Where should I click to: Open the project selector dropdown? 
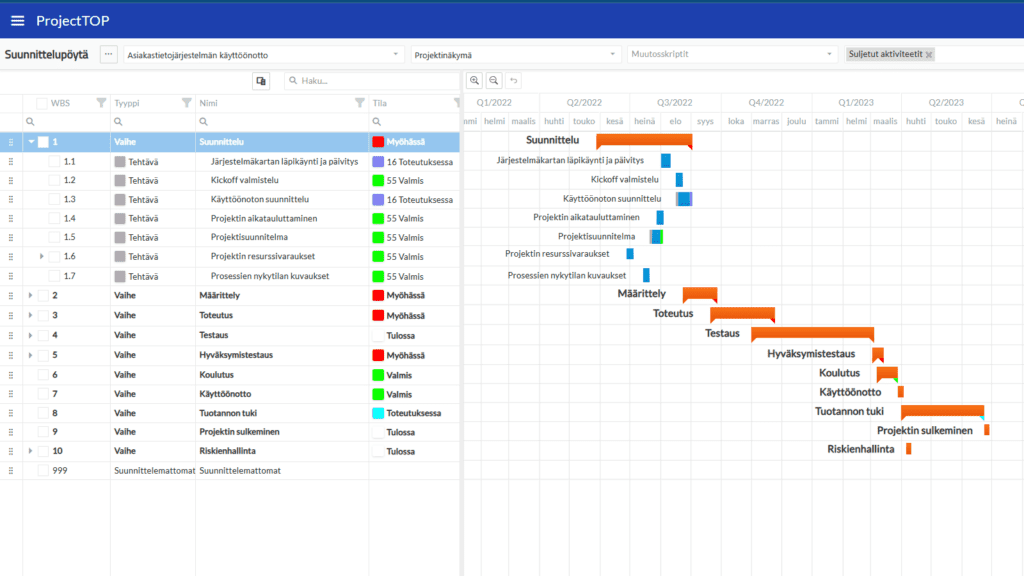(263, 55)
